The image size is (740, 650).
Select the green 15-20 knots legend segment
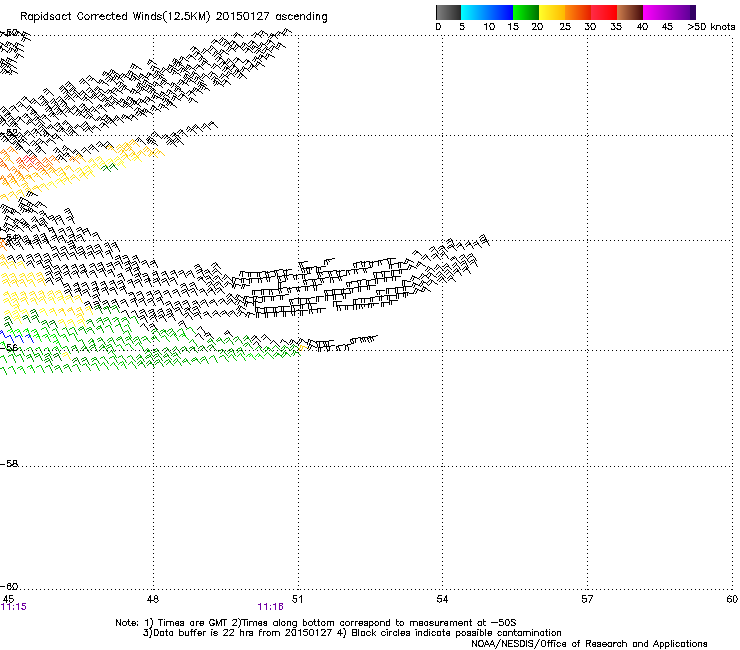point(526,12)
